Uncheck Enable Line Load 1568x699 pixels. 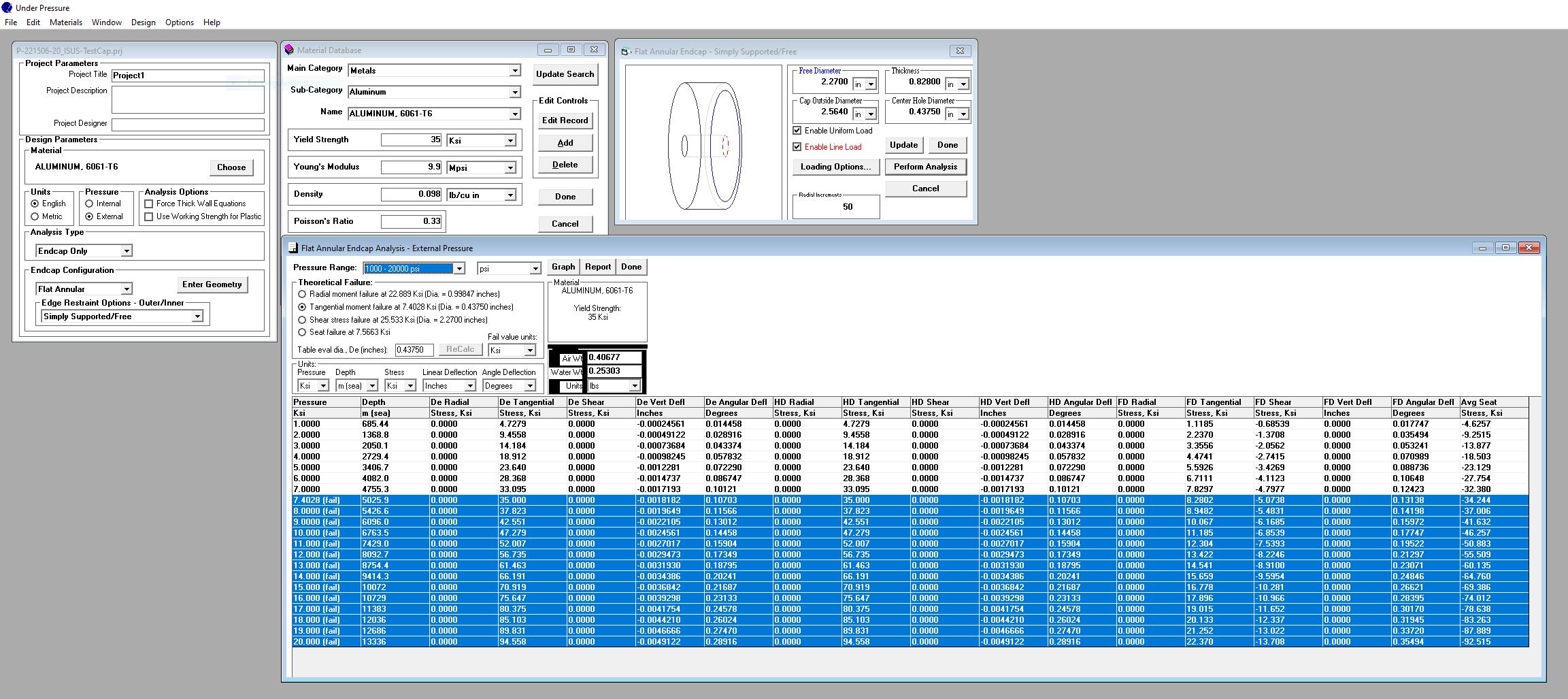tap(797, 147)
